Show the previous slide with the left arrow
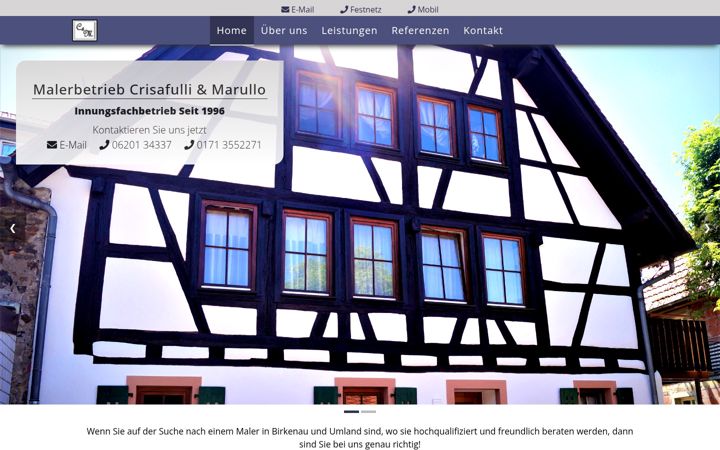Screen dimensions: 720x450 tap(12, 228)
